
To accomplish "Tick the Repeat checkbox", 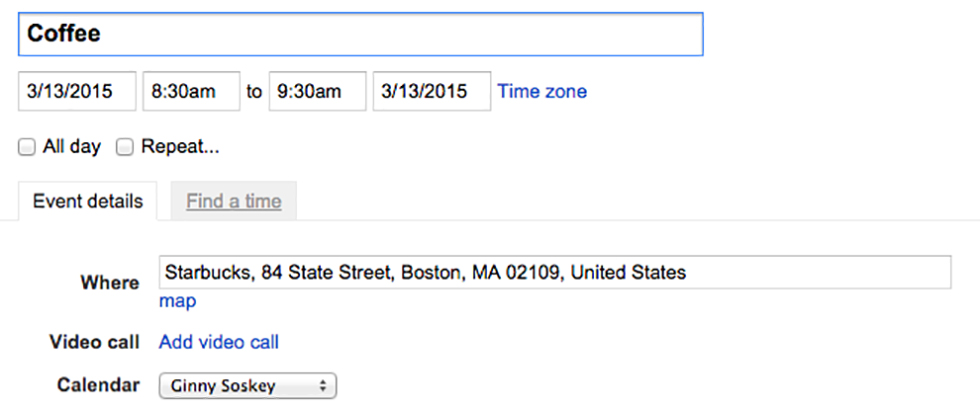I will click(125, 147).
